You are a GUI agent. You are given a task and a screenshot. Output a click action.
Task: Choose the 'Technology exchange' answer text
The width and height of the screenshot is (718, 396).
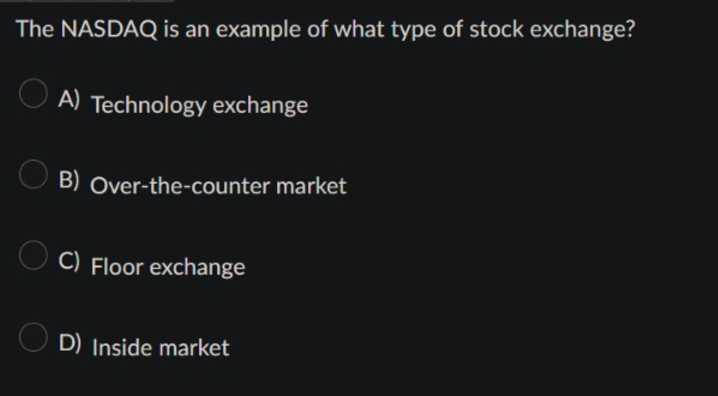click(x=200, y=106)
